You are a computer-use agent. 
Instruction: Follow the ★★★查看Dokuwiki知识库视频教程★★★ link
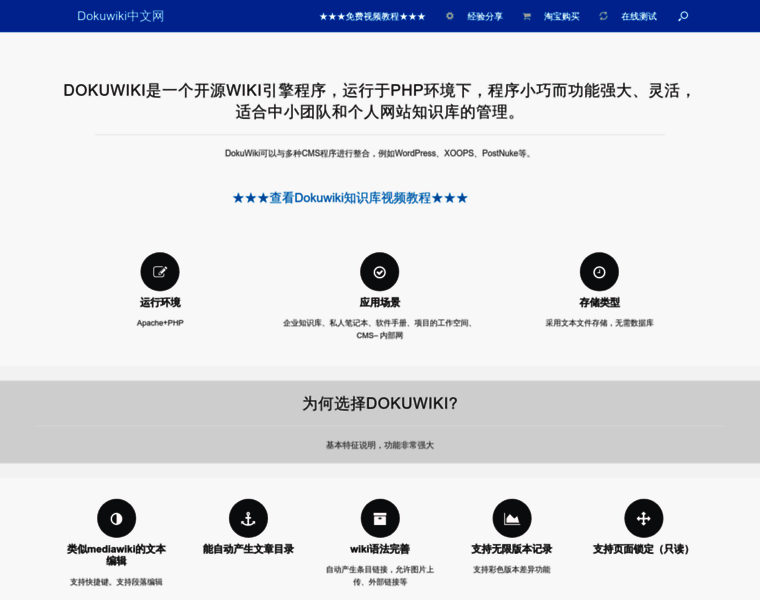(x=350, y=198)
